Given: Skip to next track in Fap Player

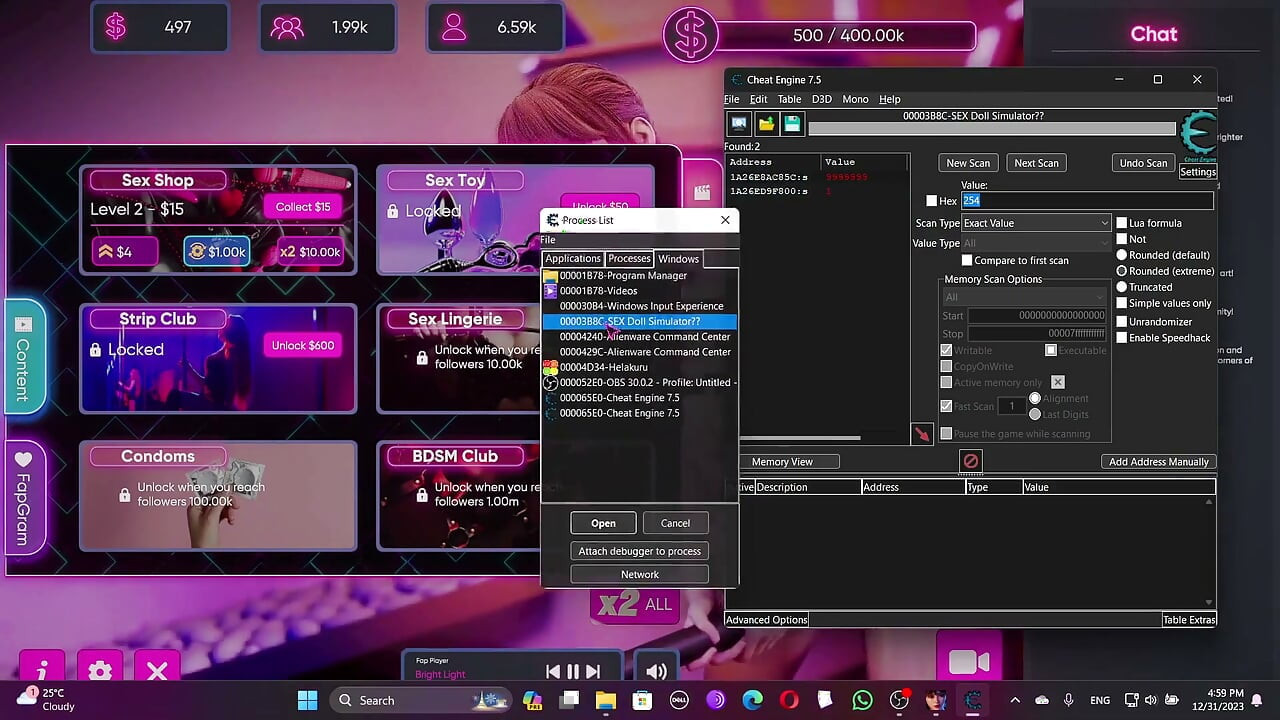Looking at the screenshot, I should pyautogui.click(x=593, y=672).
